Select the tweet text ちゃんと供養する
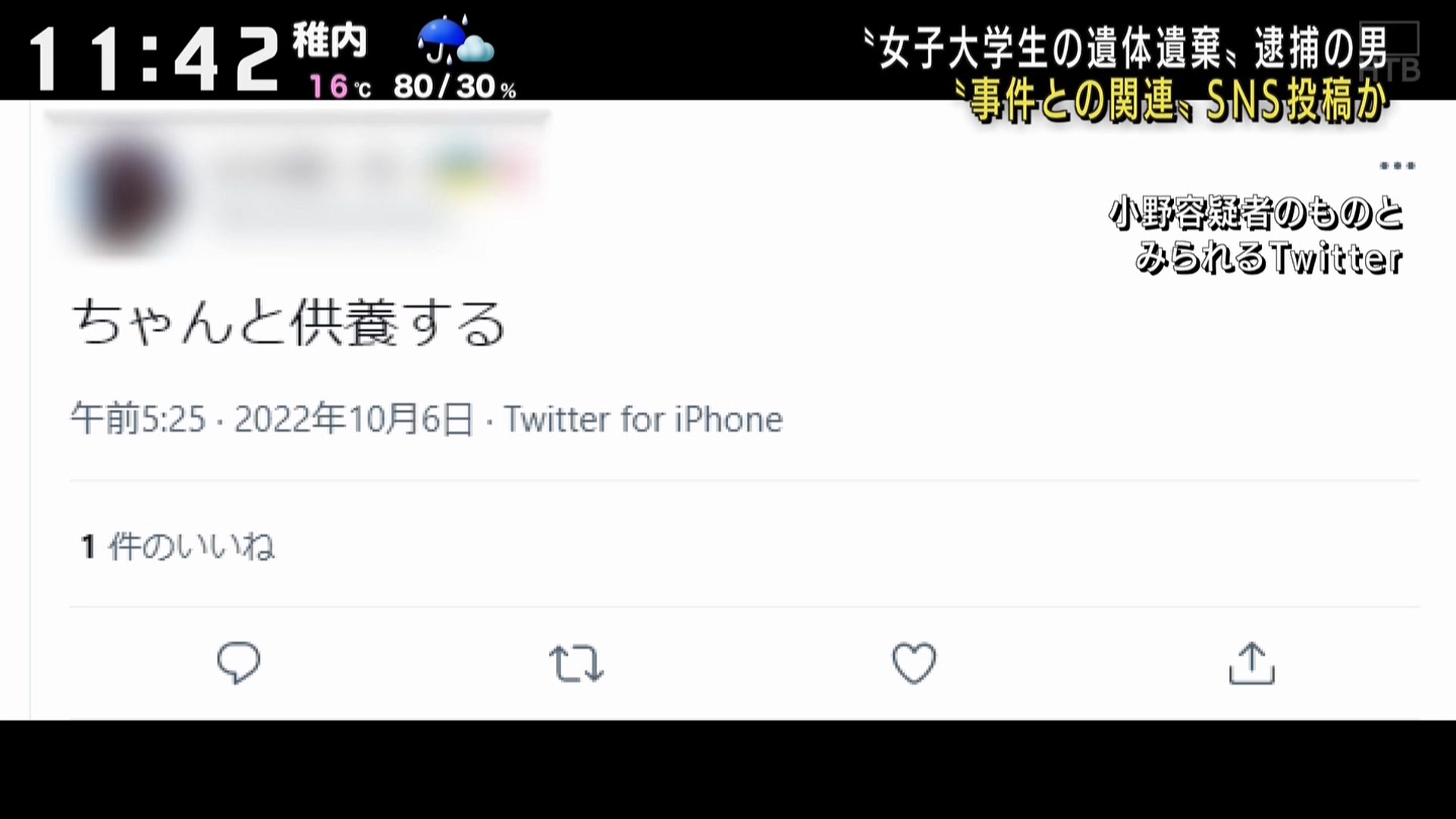The height and width of the screenshot is (819, 1456). tap(288, 322)
